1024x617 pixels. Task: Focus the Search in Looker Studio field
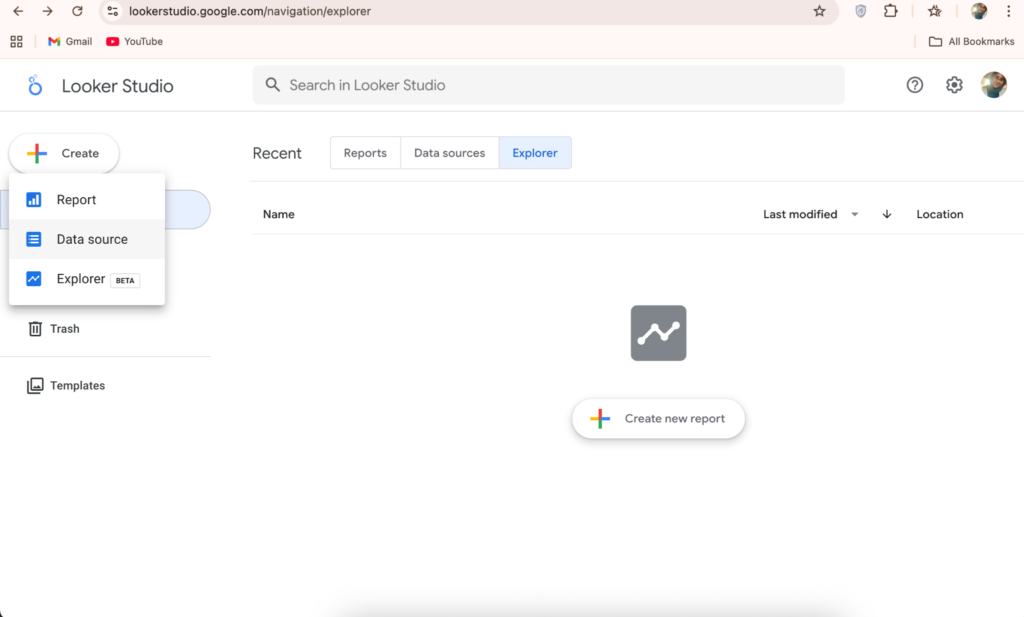coord(548,85)
